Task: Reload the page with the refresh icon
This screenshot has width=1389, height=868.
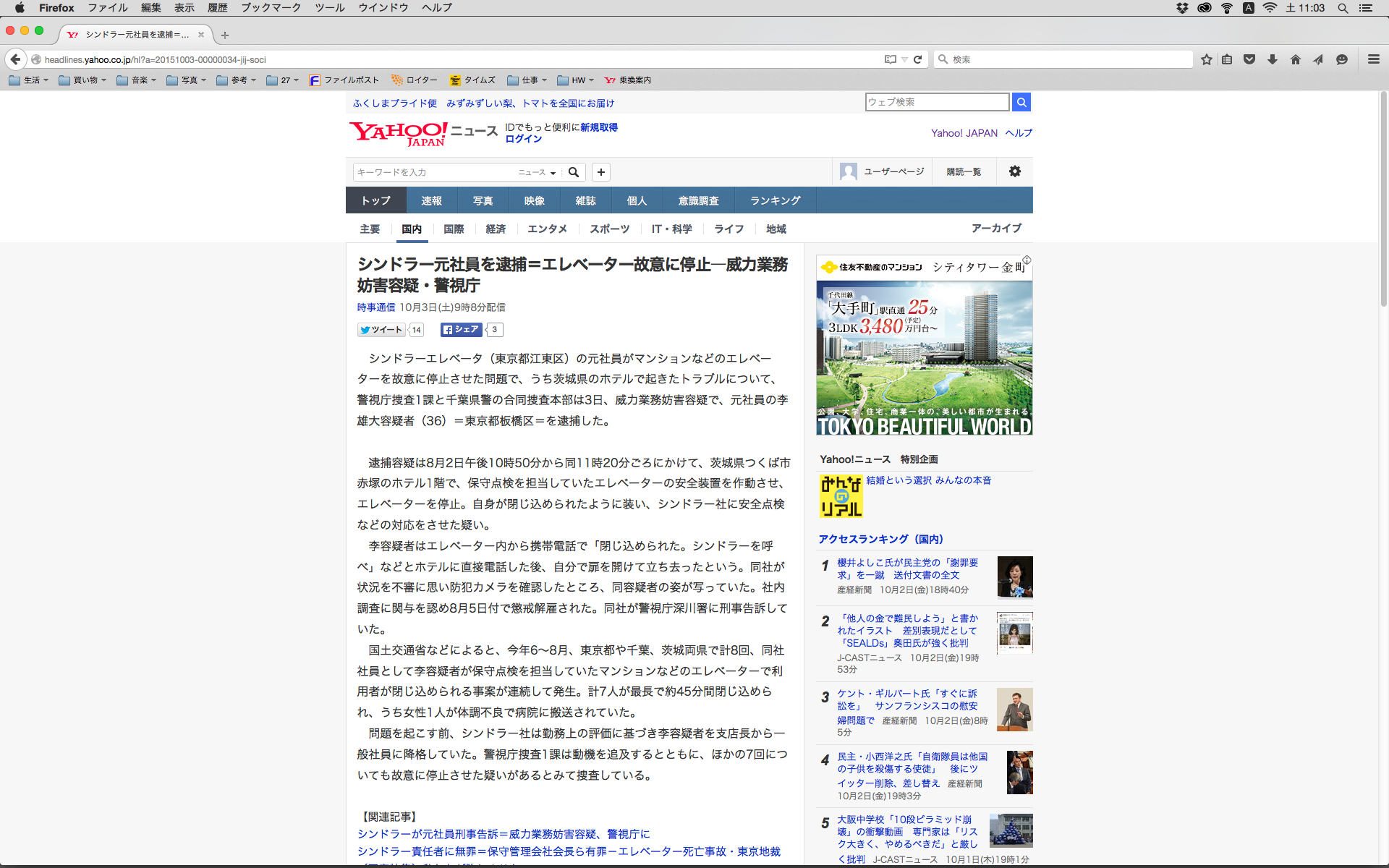Action: 917,59
